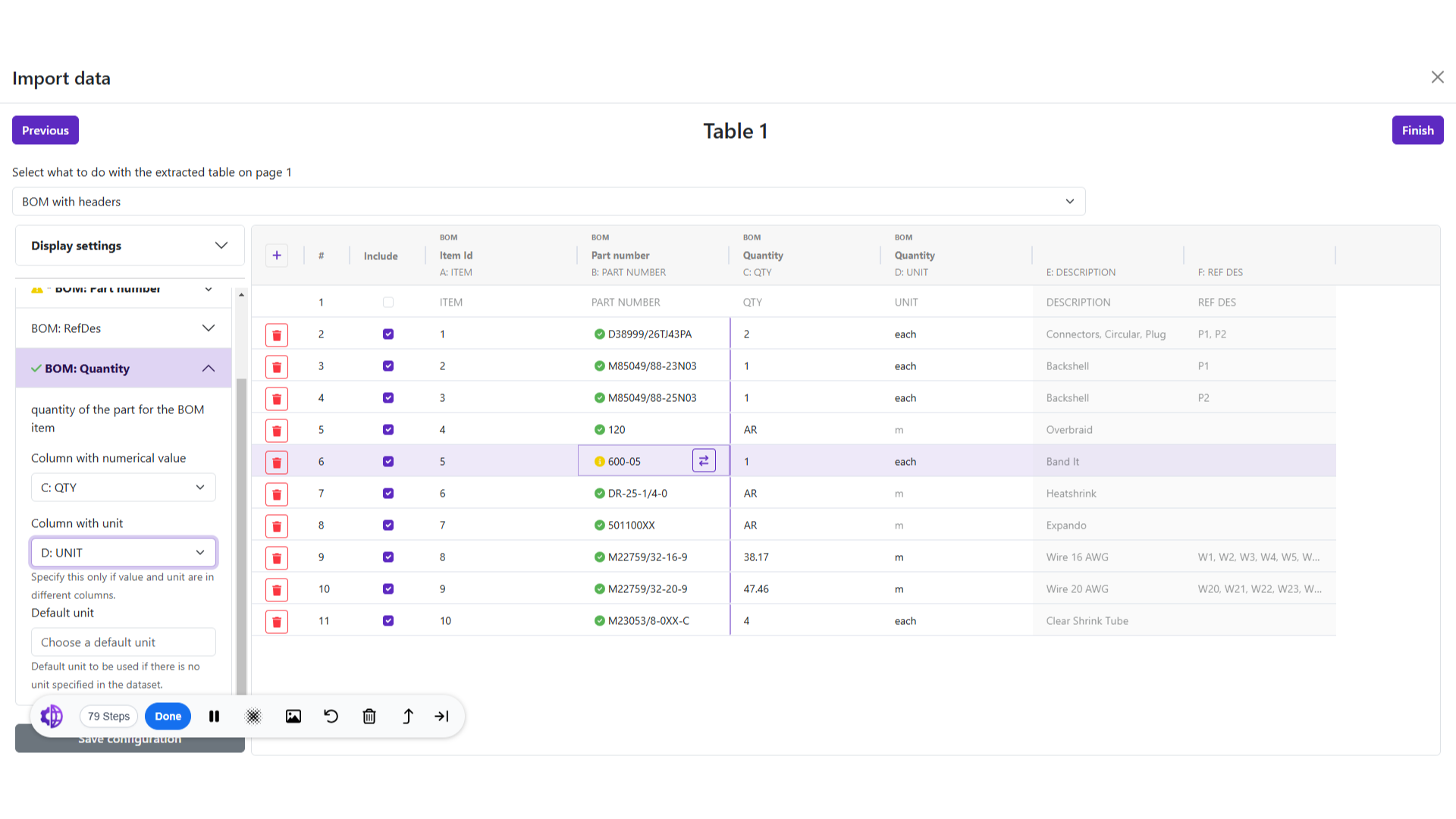Click the Previous button
This screenshot has width=1456, height=819.
(x=45, y=130)
